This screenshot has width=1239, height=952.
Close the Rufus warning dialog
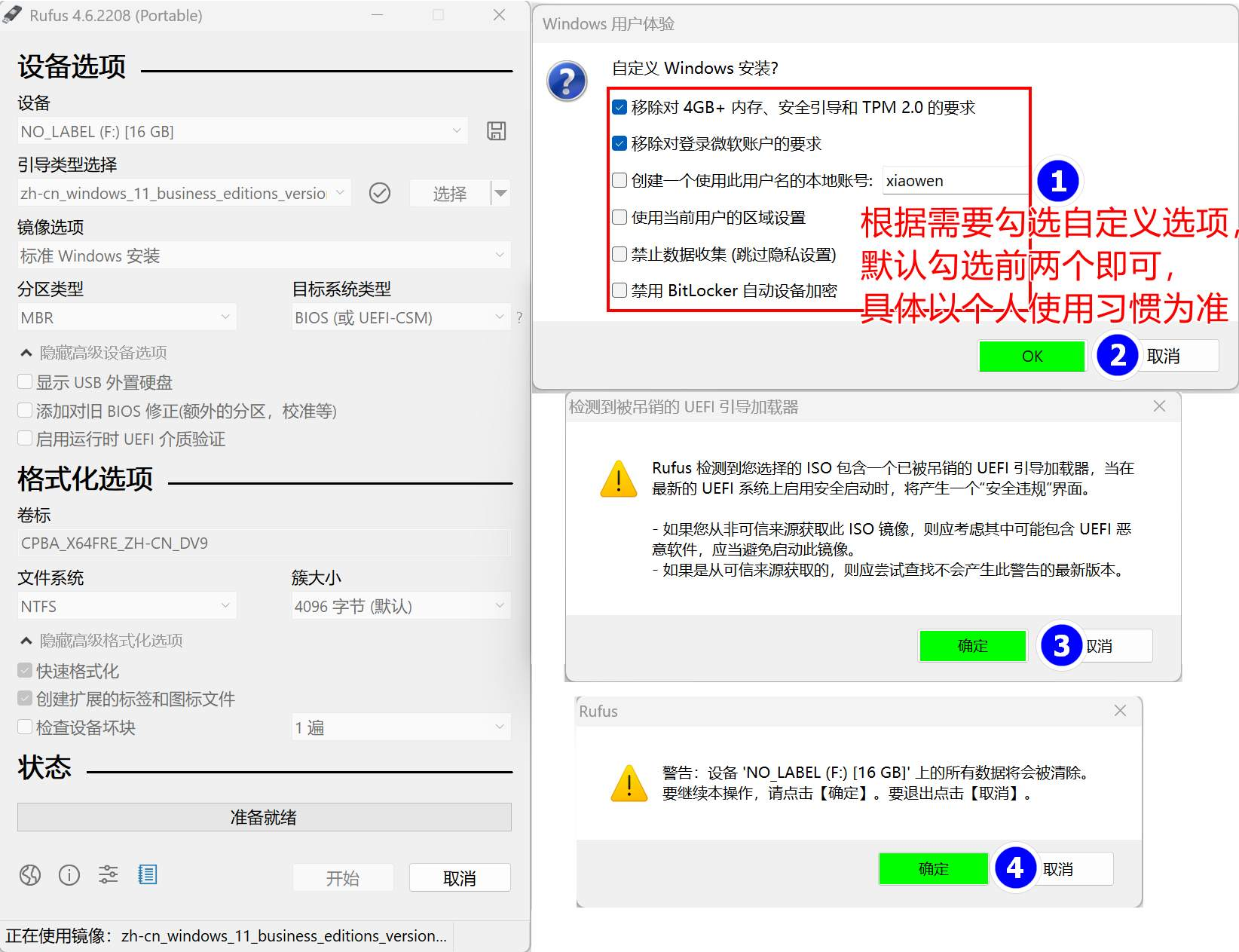[x=1120, y=711]
